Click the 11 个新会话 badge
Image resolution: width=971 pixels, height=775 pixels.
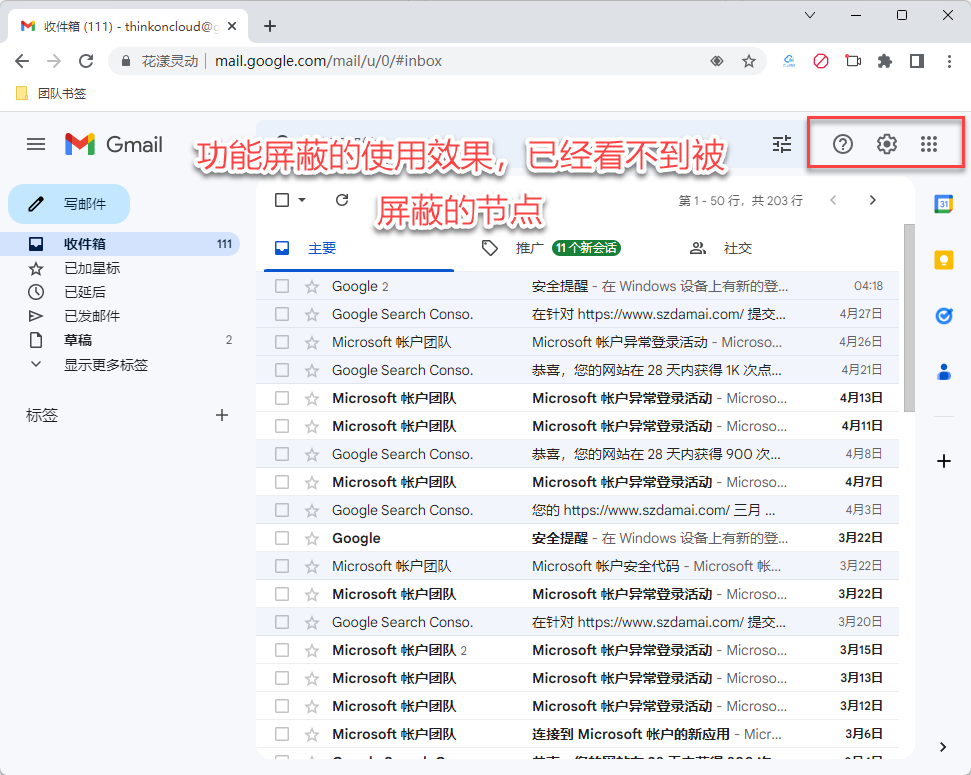pos(586,248)
